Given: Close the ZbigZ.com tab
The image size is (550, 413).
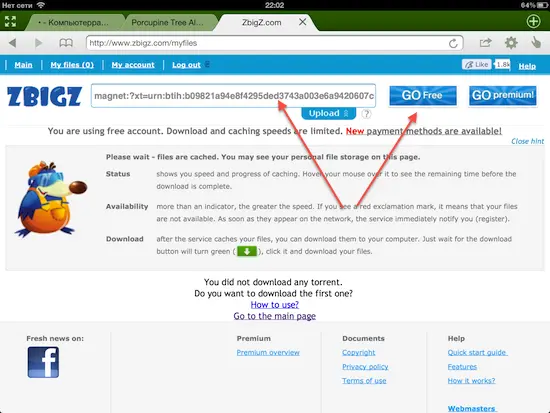Looking at the screenshot, I should pyautogui.click(x=302, y=22).
